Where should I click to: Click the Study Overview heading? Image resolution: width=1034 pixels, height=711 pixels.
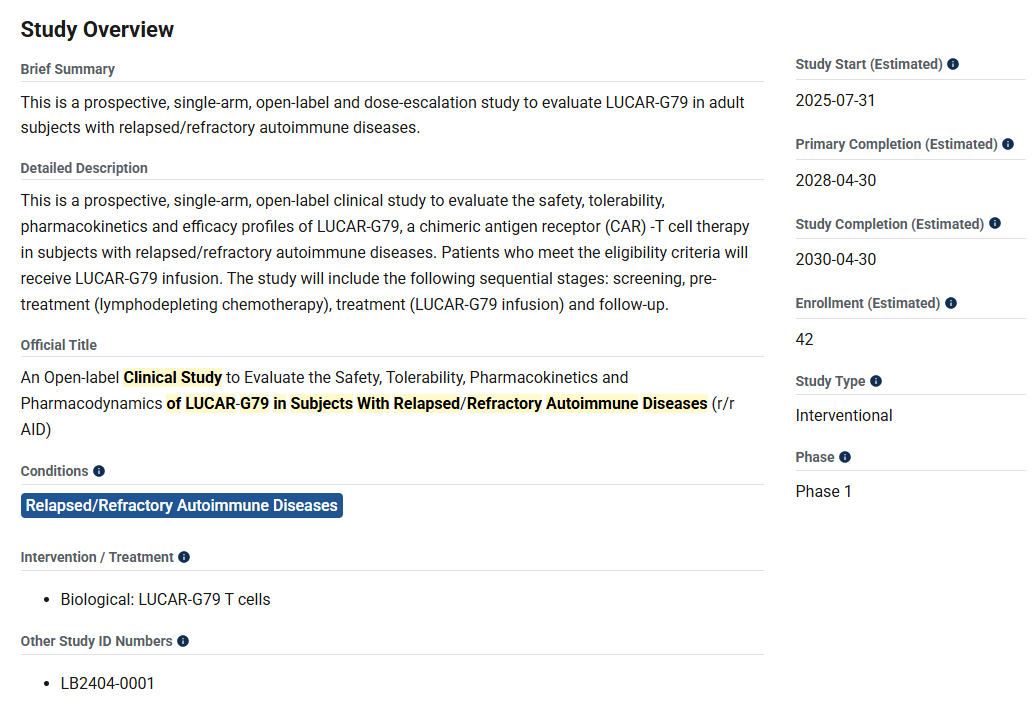(97, 30)
